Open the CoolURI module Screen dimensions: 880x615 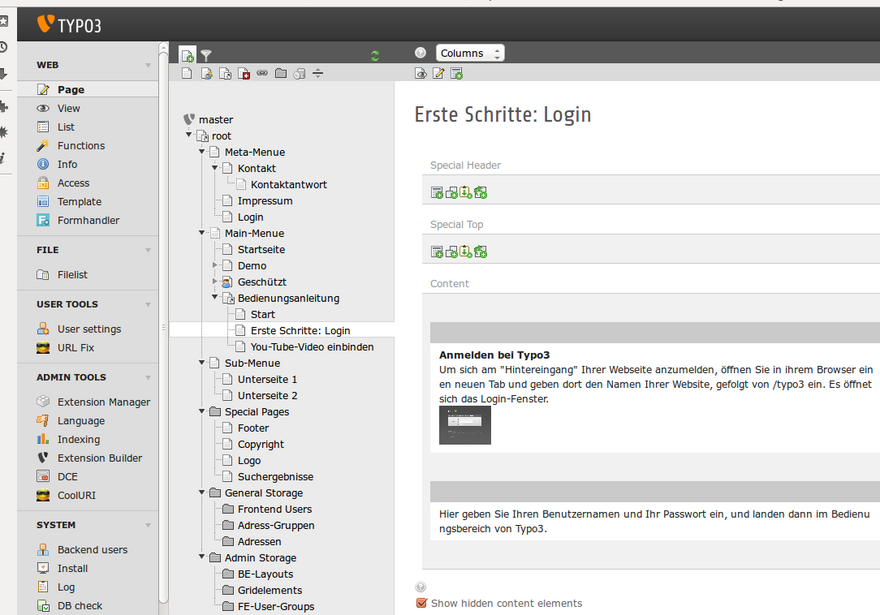[76, 495]
